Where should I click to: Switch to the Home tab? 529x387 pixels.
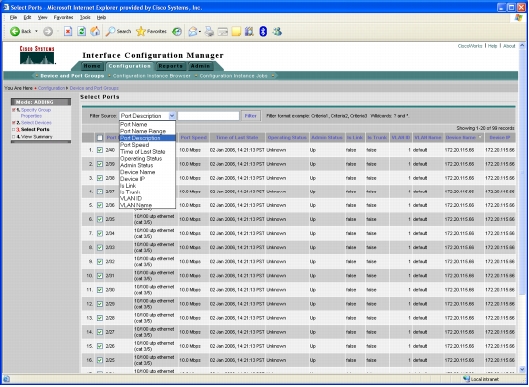pyautogui.click(x=92, y=66)
